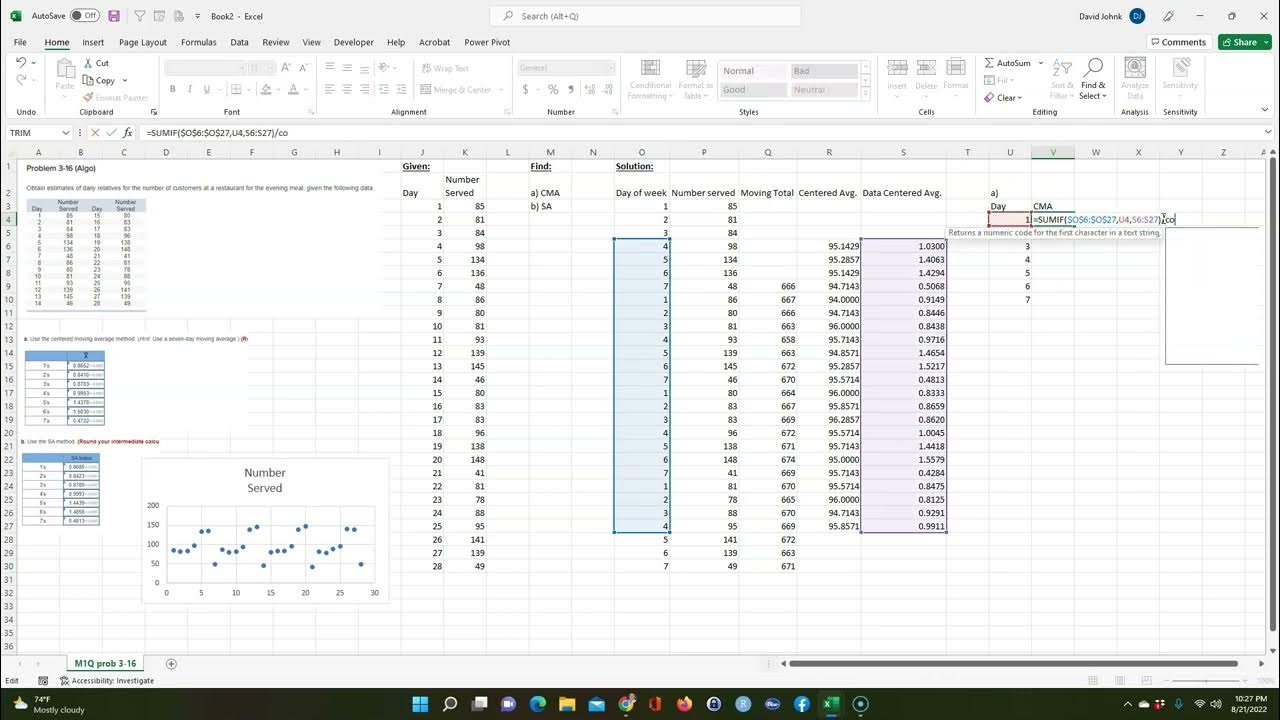Switch to the Insert ribbon tab

click(x=93, y=42)
